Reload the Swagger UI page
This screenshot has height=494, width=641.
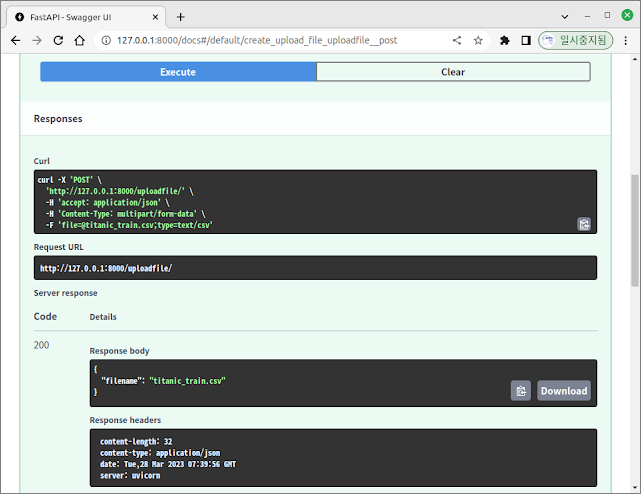[x=58, y=40]
